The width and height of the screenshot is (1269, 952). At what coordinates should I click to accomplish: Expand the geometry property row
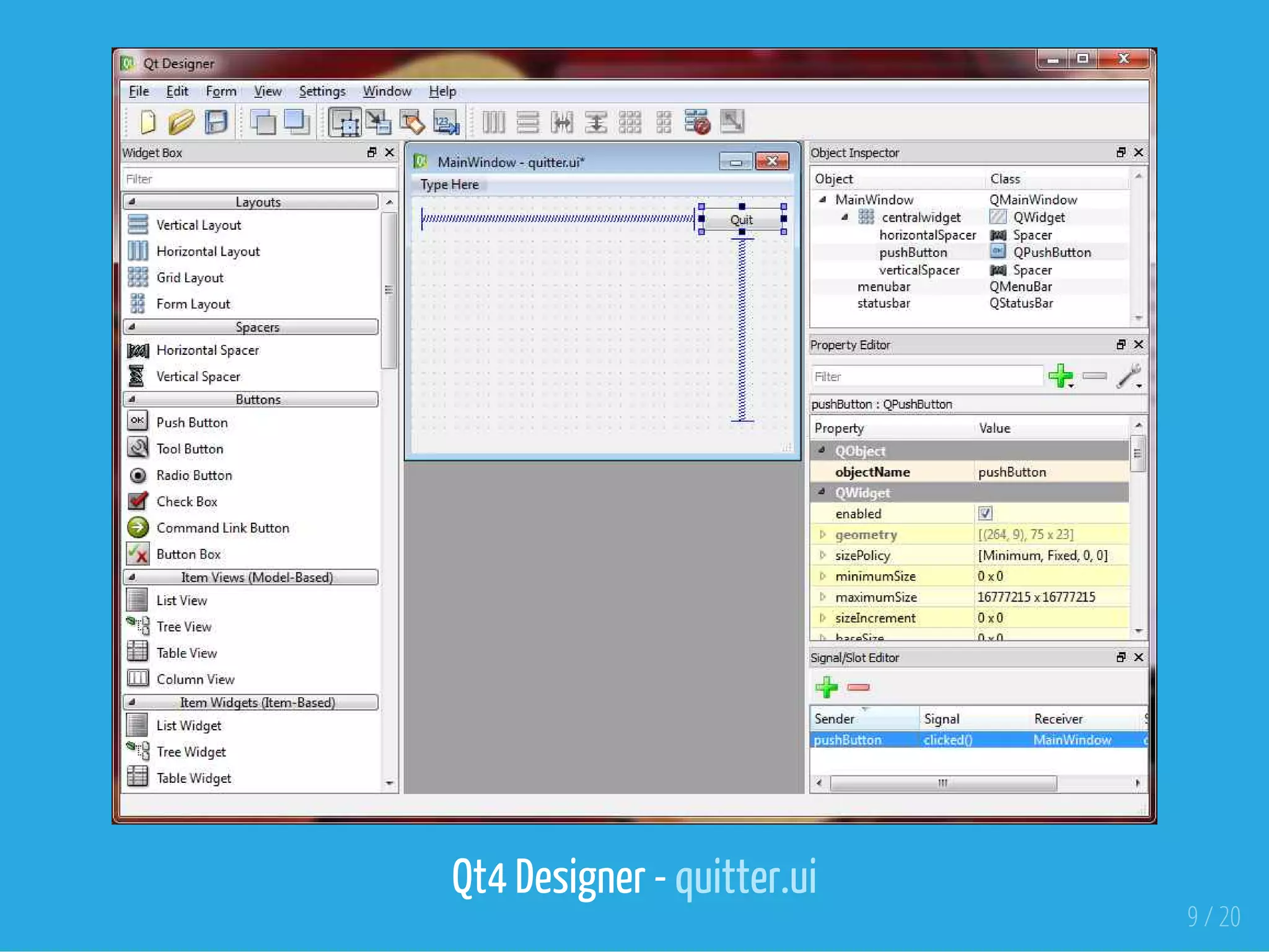coord(822,535)
